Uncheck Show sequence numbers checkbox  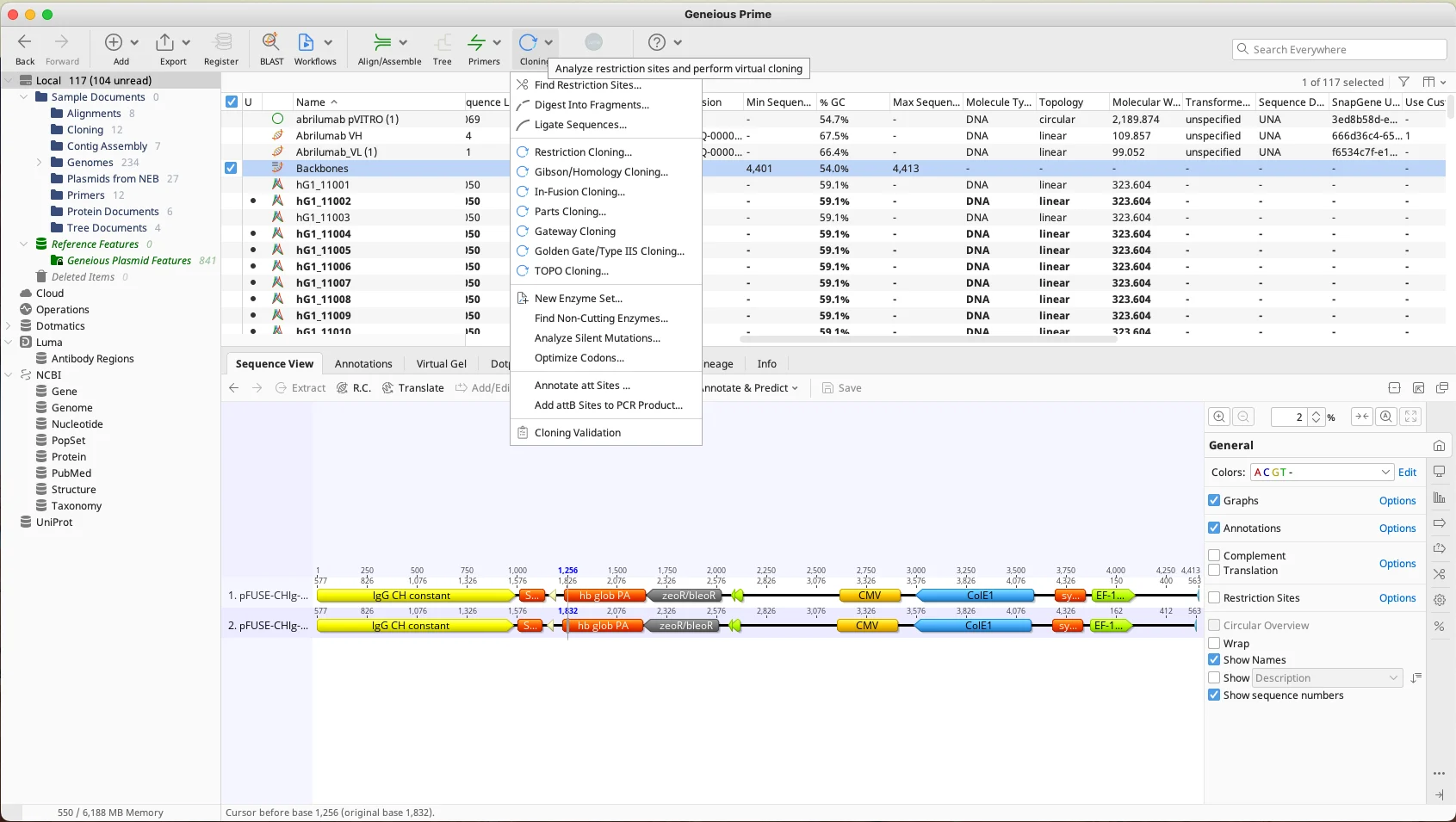pos(1214,695)
